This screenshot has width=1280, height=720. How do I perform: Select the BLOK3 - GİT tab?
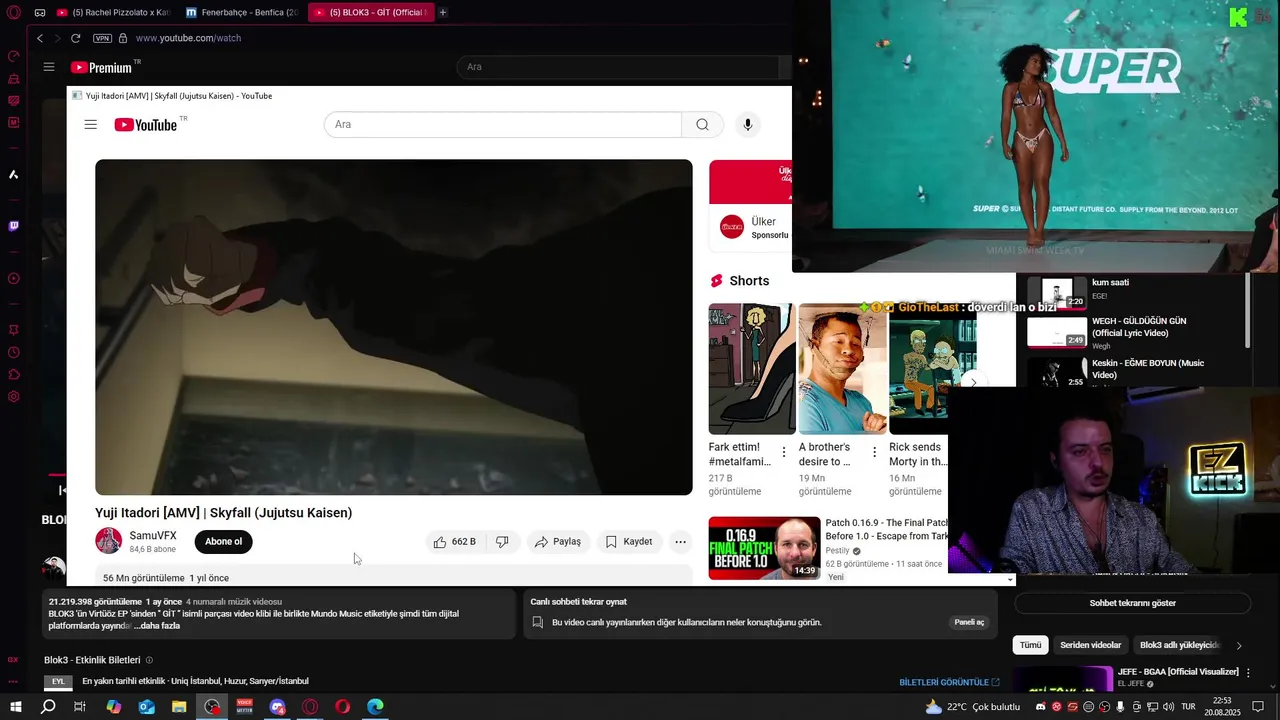[371, 12]
